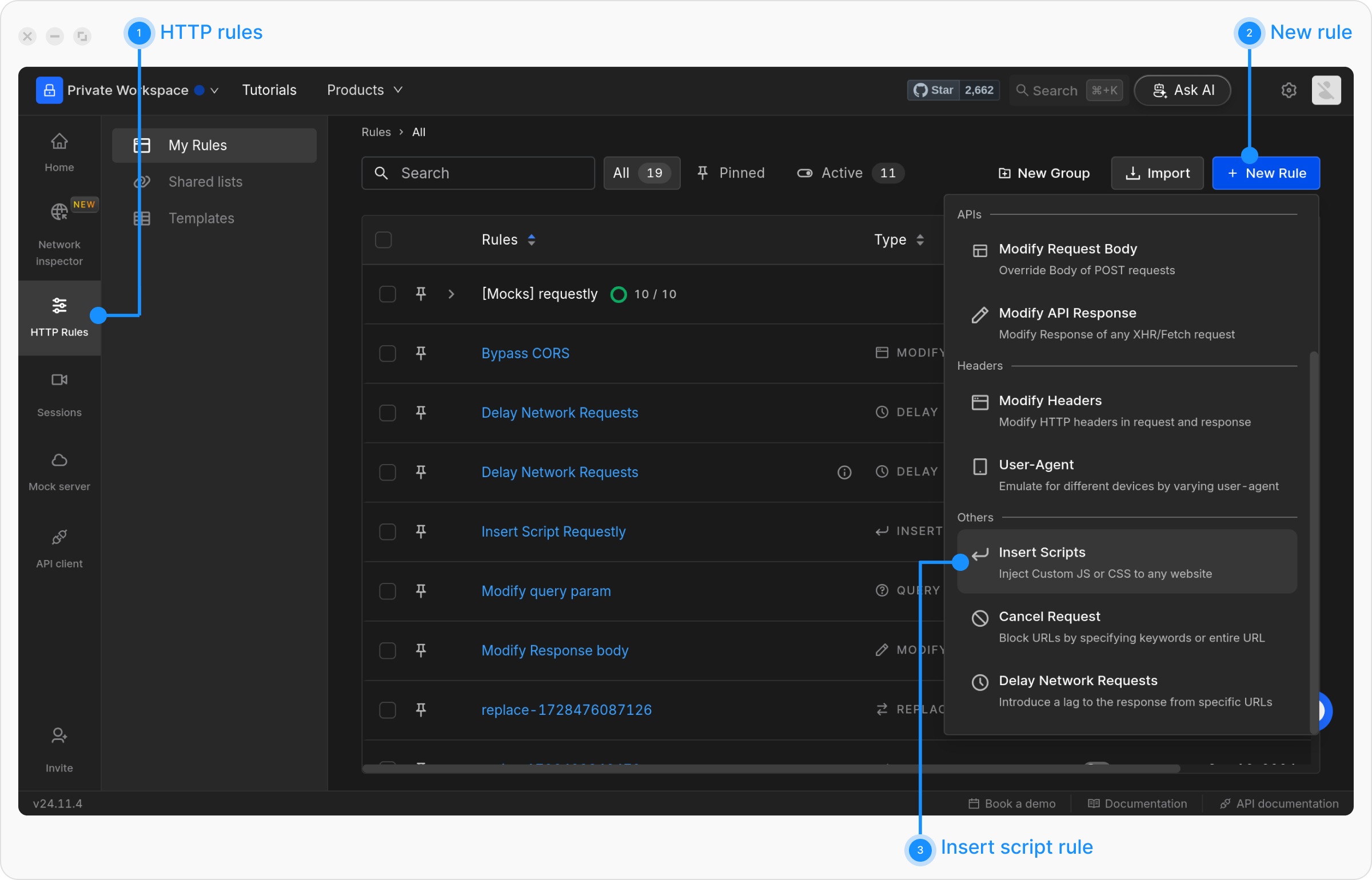Image resolution: width=1372 pixels, height=880 pixels.
Task: Tick the Modify query param checkbox
Action: point(388,591)
